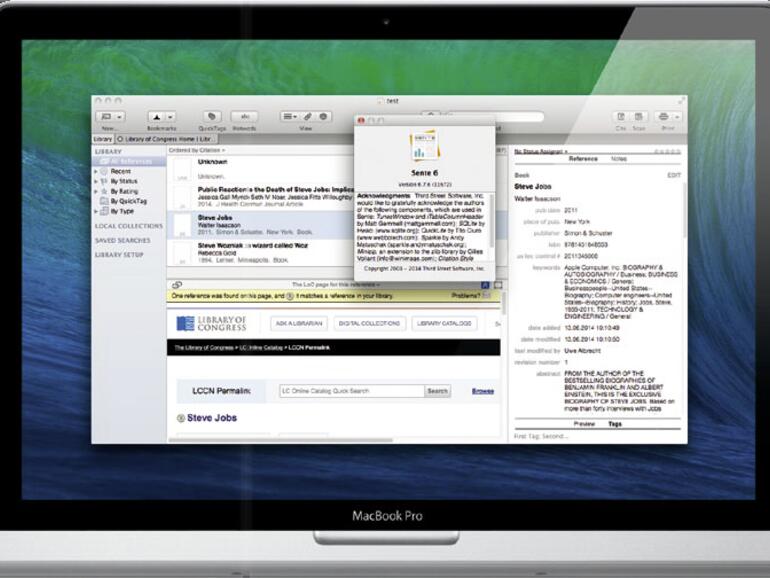Click the Library of Congress logo

coord(211,323)
